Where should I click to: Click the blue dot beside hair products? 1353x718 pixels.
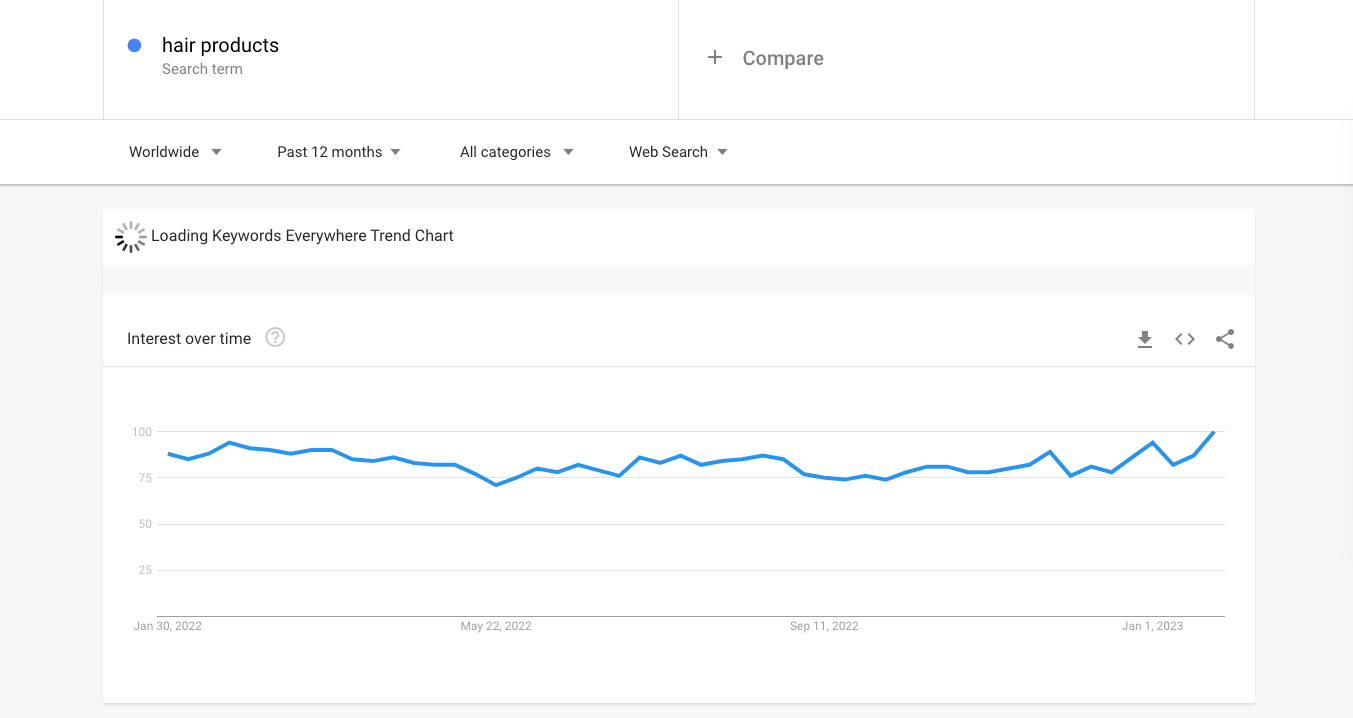tap(135, 45)
